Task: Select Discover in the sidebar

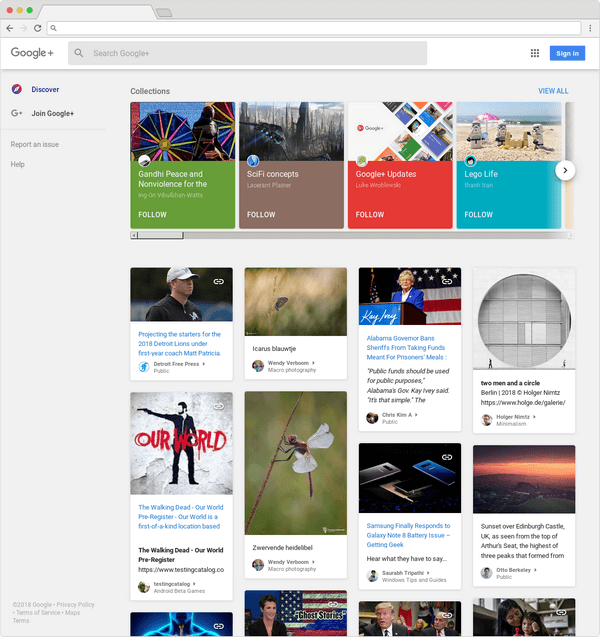Action: (x=45, y=89)
